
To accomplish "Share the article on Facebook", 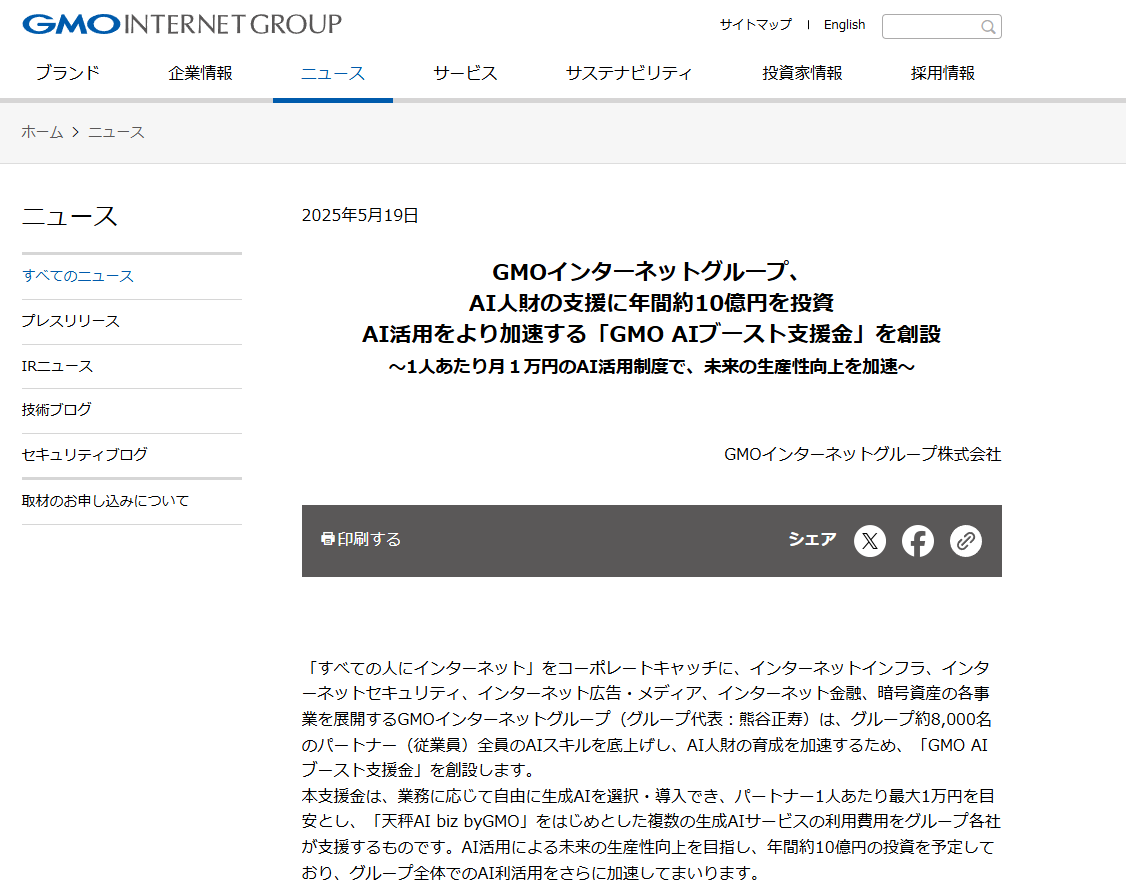I will coord(918,541).
